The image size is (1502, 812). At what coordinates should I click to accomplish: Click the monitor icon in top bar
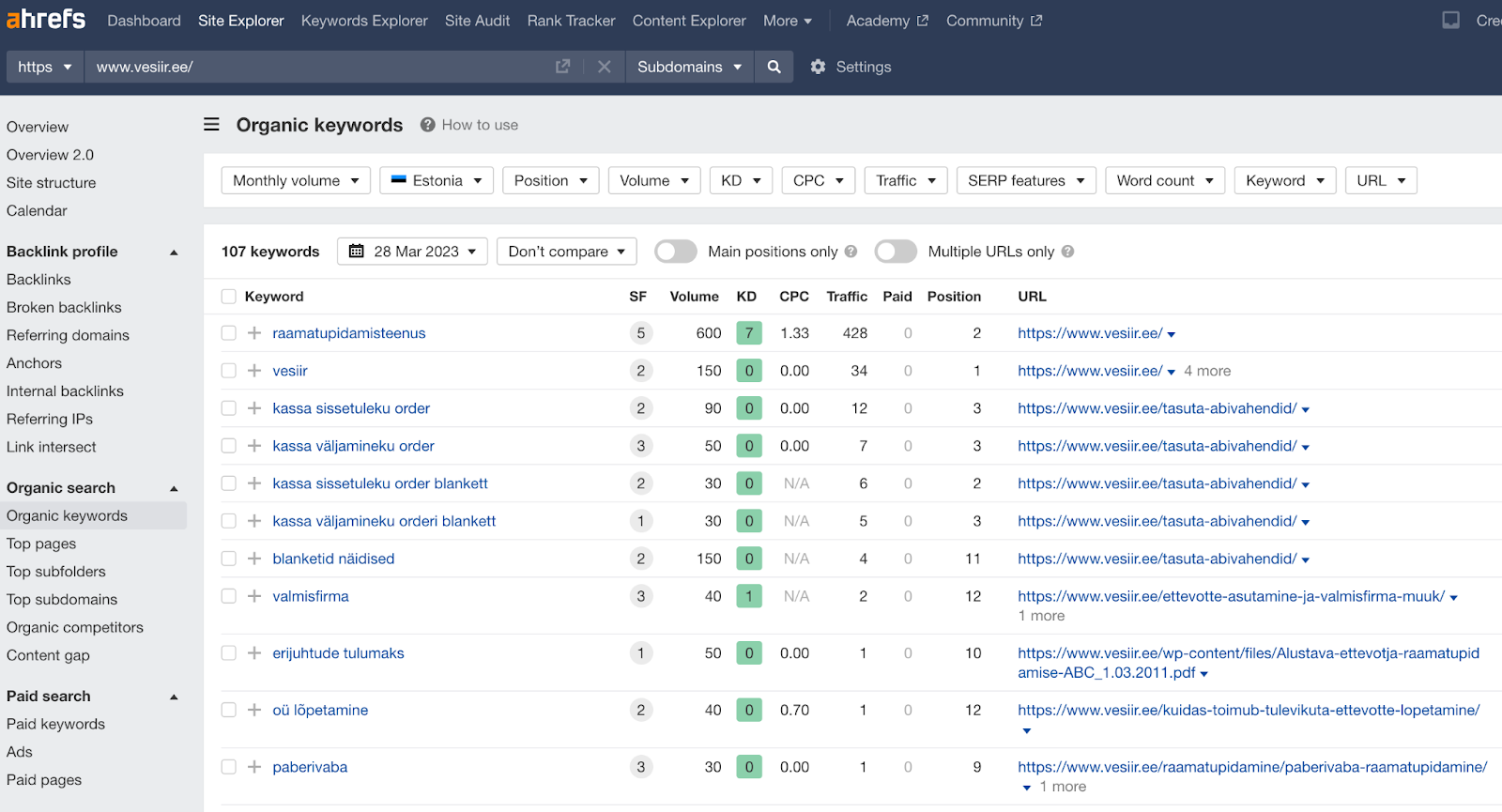[1450, 20]
